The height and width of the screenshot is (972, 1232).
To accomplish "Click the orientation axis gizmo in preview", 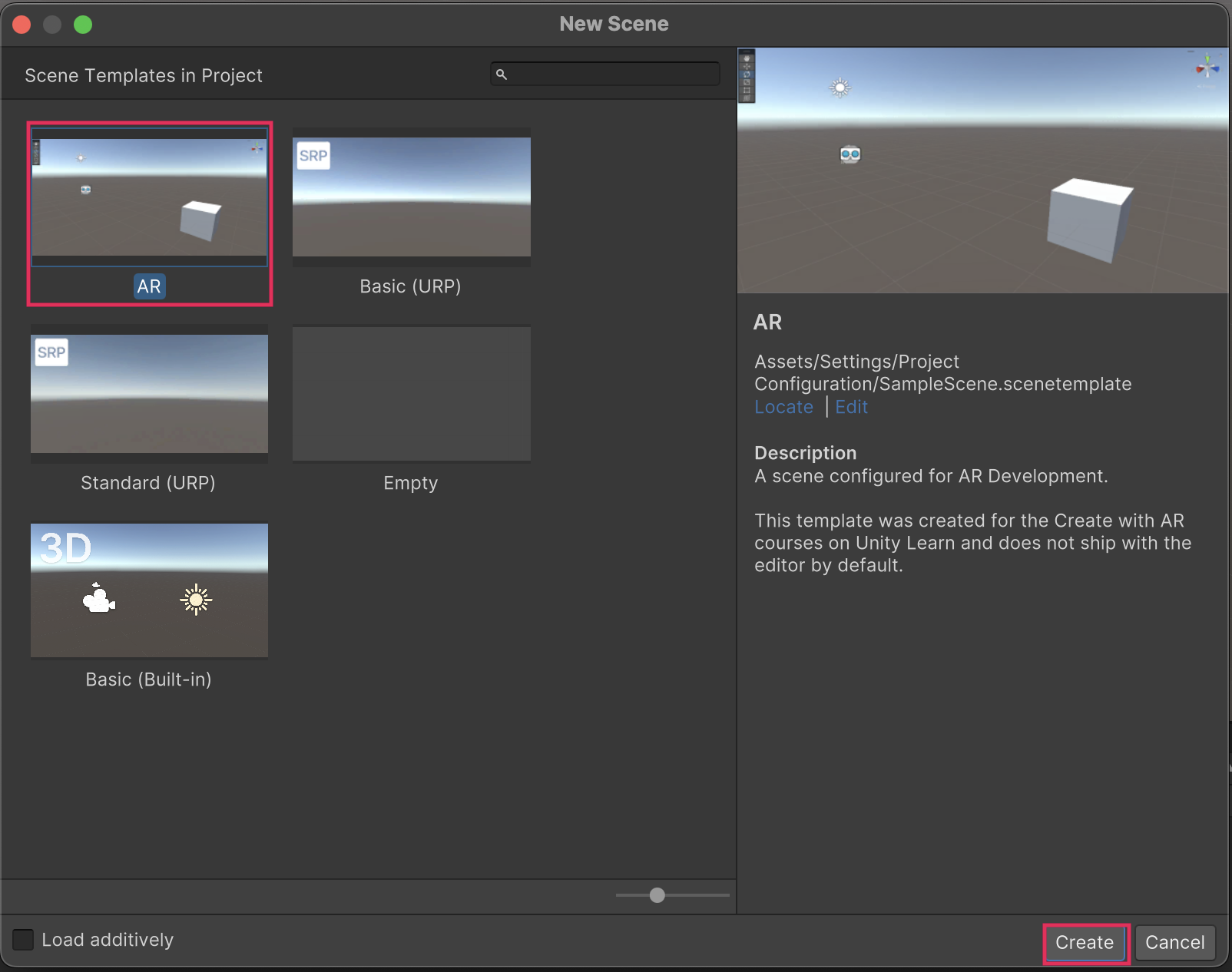I will click(1207, 68).
